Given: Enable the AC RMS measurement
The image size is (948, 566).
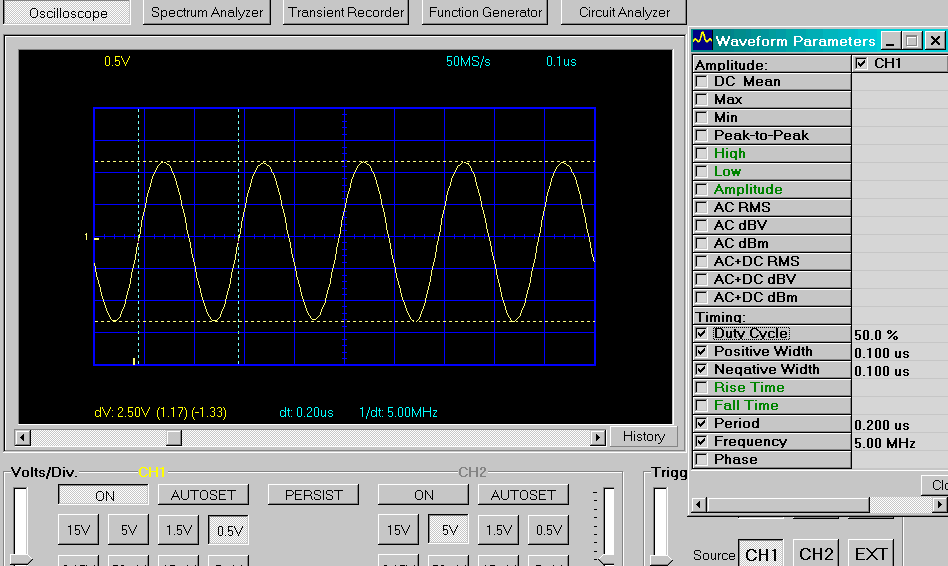Looking at the screenshot, I should pyautogui.click(x=701, y=207).
